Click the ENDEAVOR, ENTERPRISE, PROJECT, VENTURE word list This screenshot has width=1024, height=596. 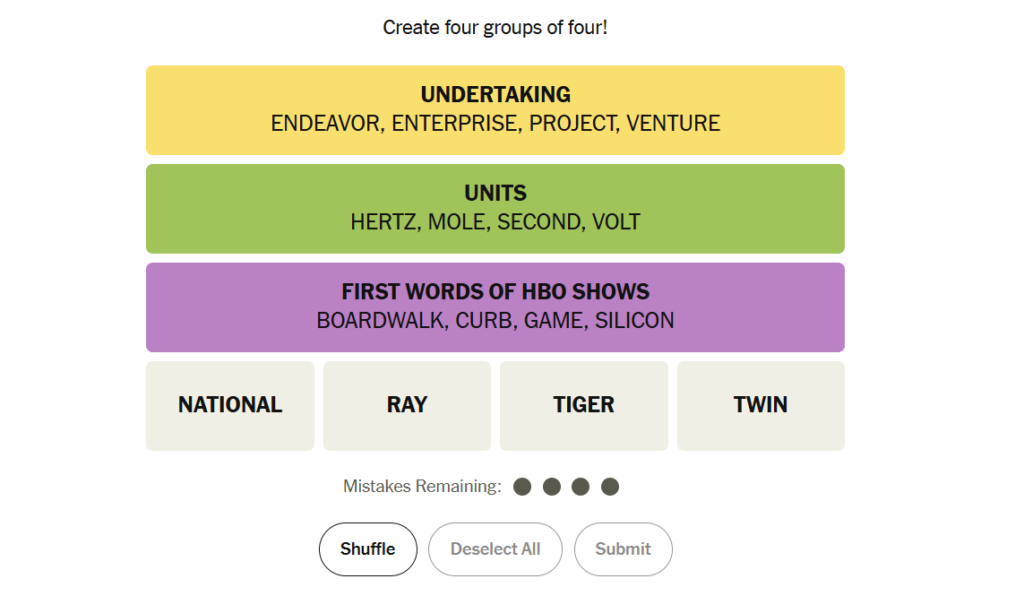click(x=495, y=124)
